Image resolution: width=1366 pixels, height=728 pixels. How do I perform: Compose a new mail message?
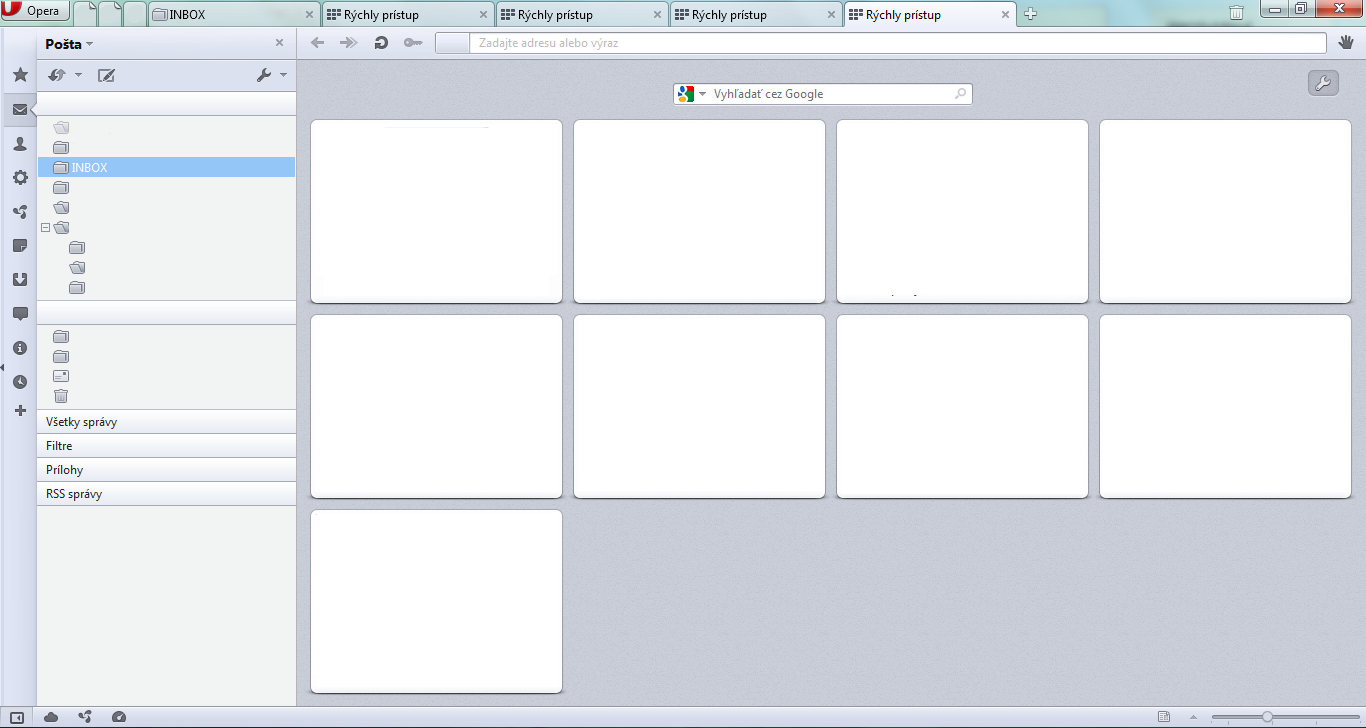pos(106,75)
